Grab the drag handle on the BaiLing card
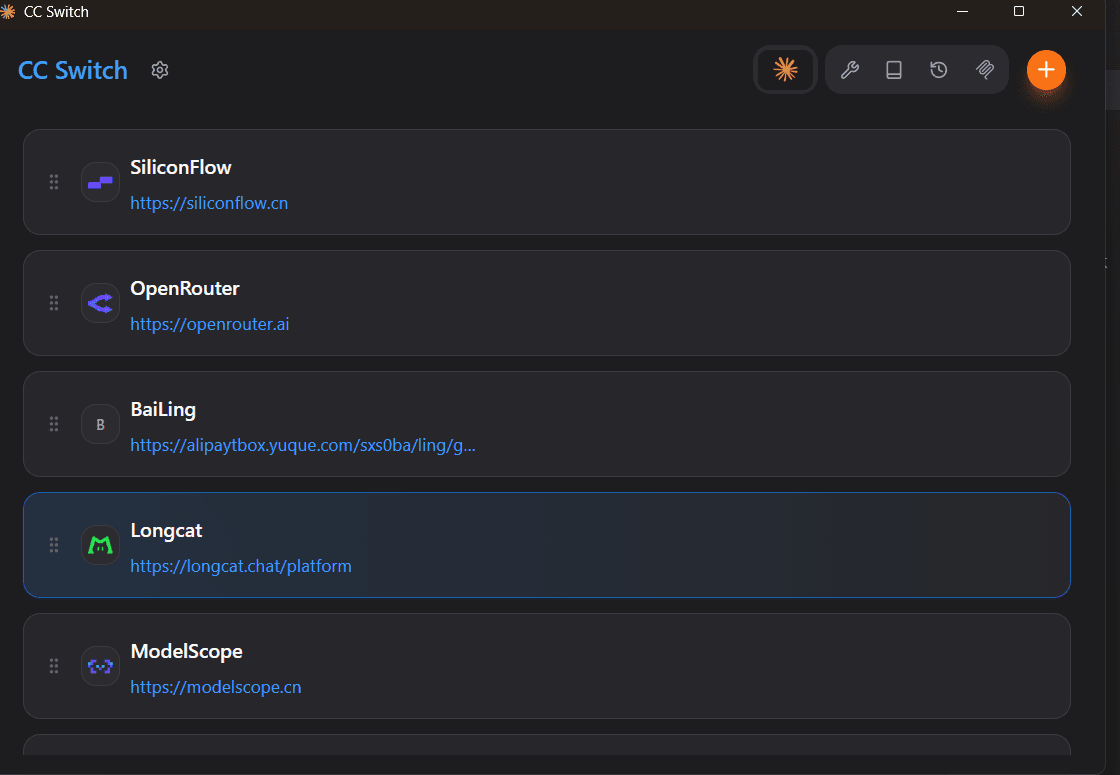This screenshot has width=1120, height=775. [x=54, y=424]
